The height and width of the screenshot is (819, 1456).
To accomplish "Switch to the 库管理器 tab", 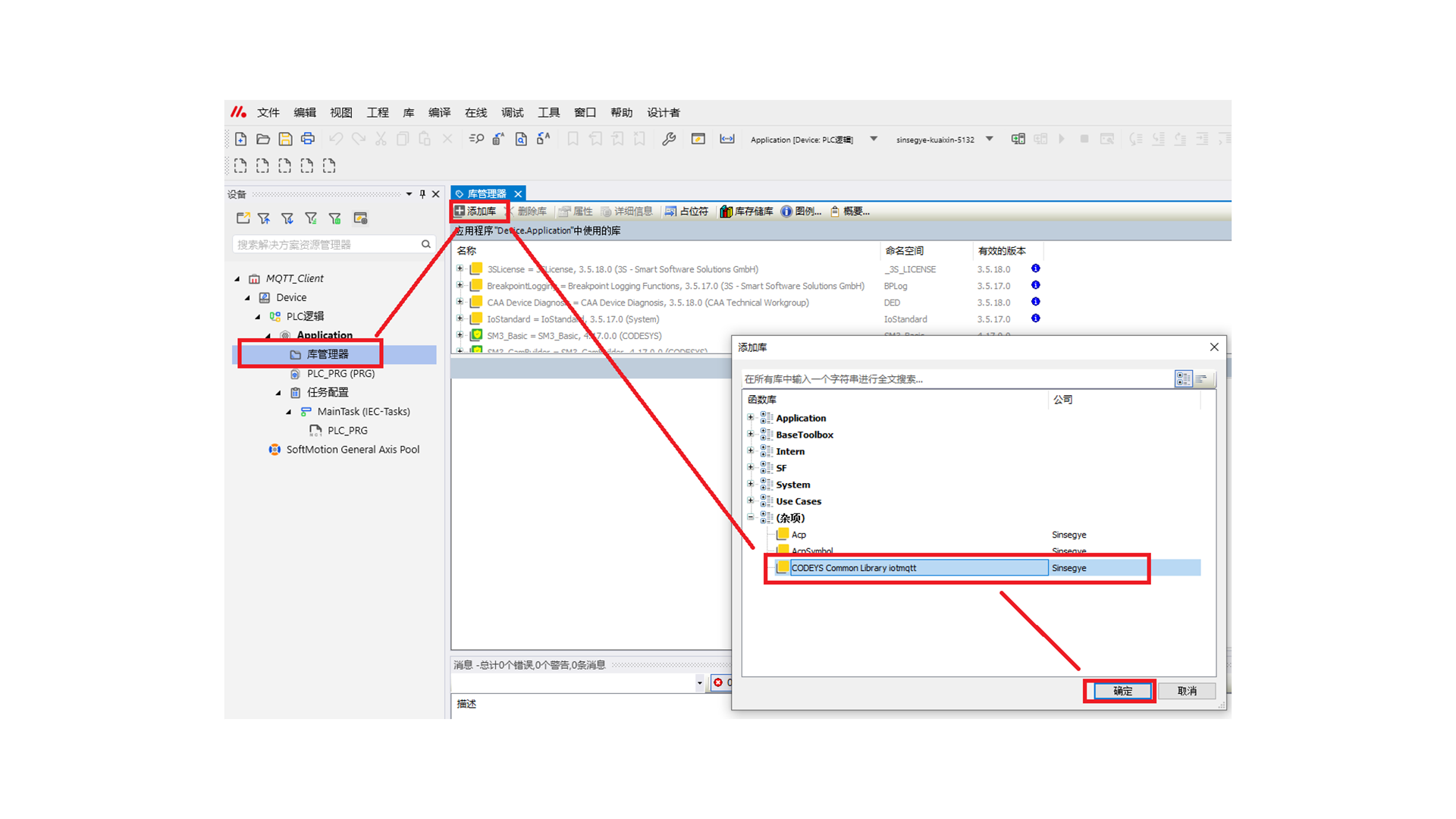I will point(485,194).
